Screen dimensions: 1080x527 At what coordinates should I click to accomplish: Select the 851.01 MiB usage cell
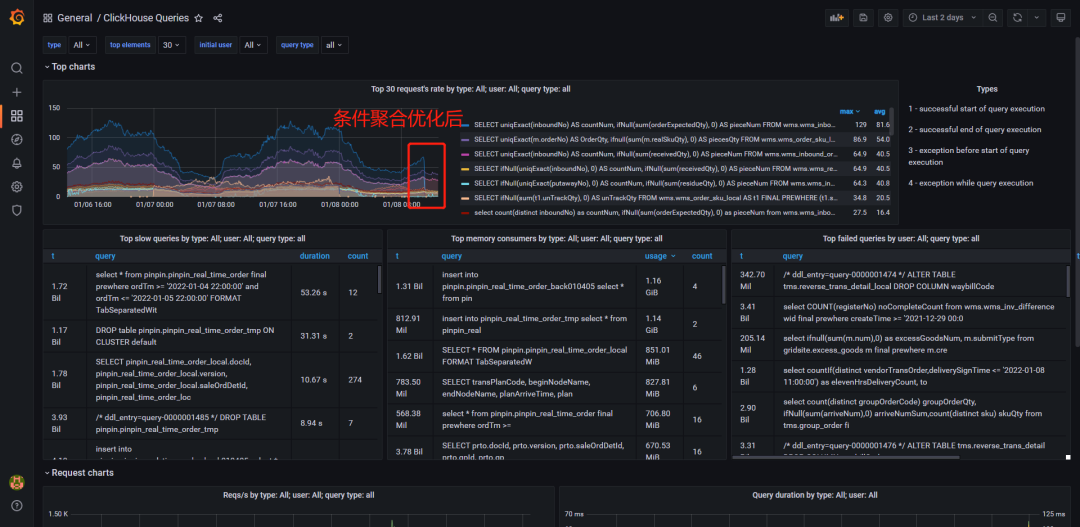pyautogui.click(x=660, y=356)
